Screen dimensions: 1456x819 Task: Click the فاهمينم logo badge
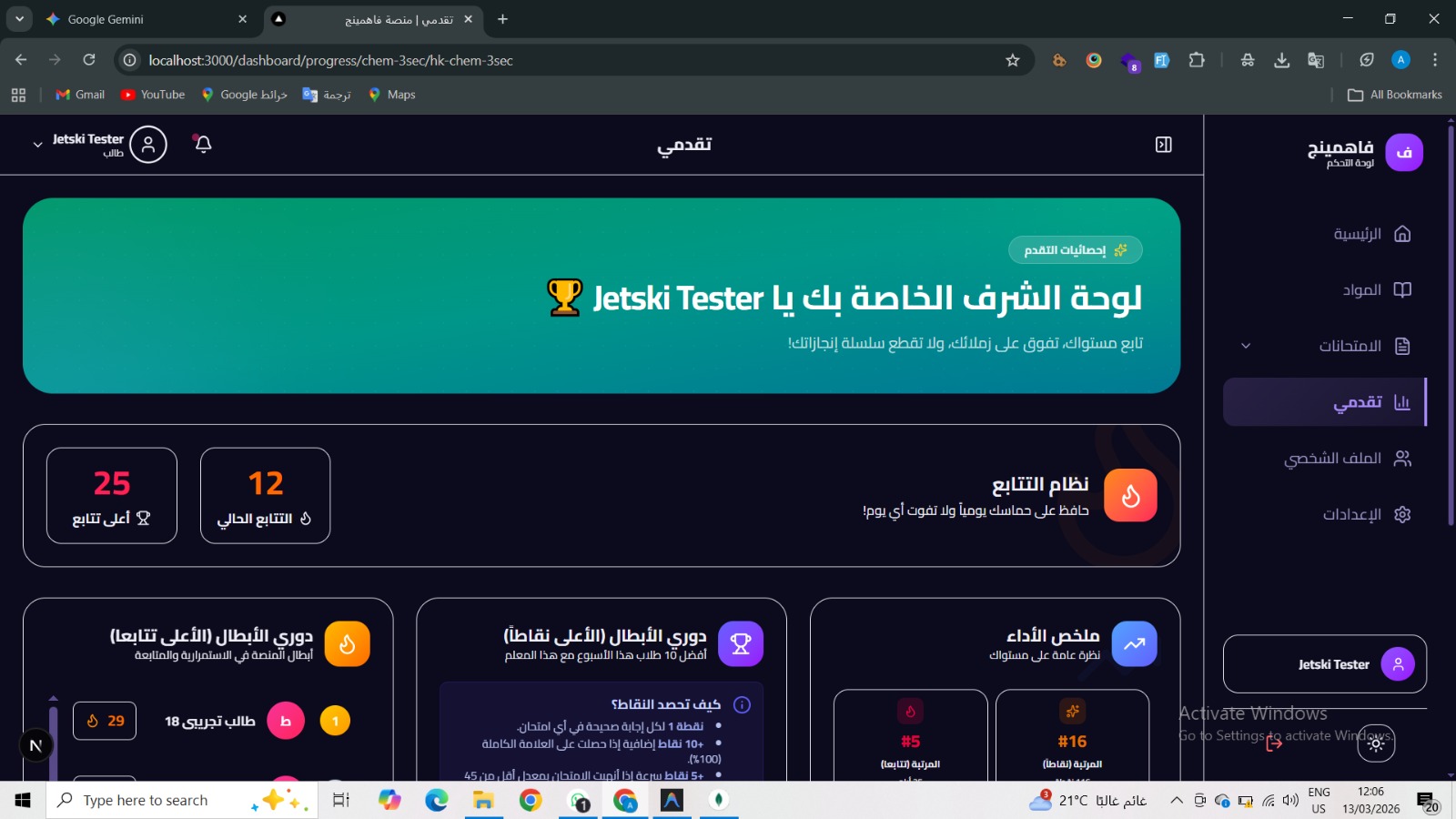tap(1404, 152)
